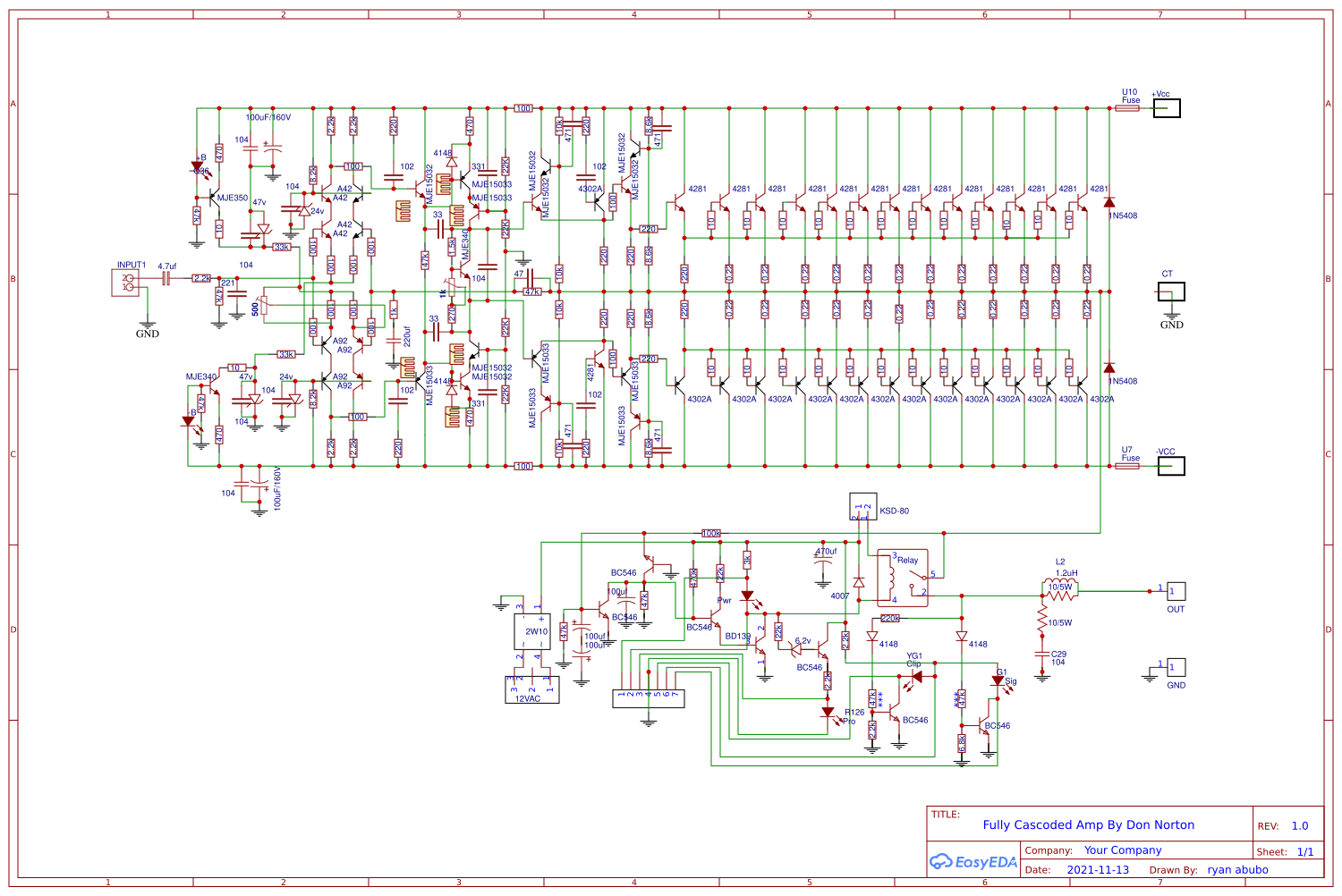Click the title Fully Cascoded Amp By Don Norton
Screen dimensions: 1342x896
[1088, 824]
